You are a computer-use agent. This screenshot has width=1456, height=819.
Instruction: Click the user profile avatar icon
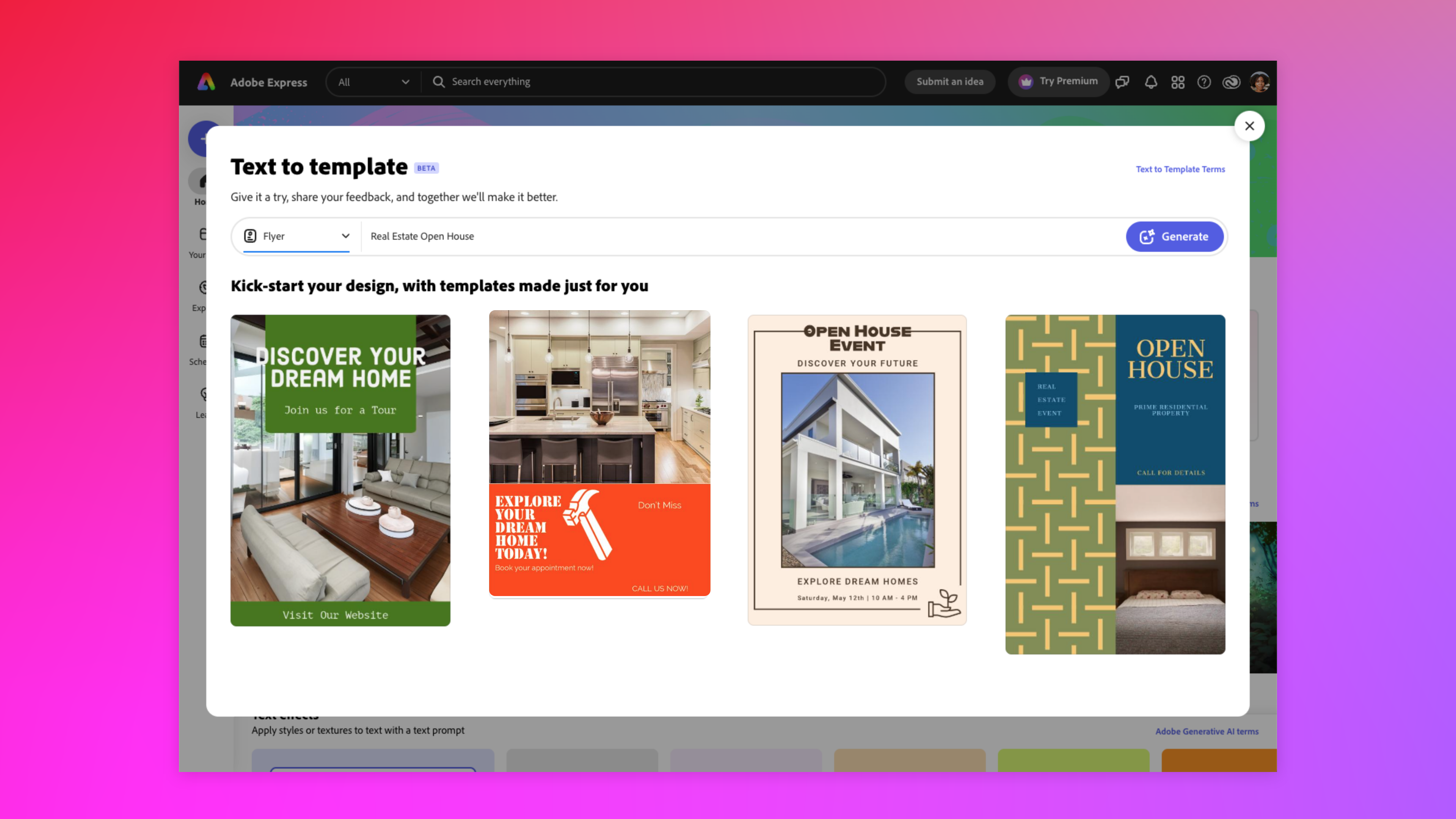click(x=1259, y=81)
